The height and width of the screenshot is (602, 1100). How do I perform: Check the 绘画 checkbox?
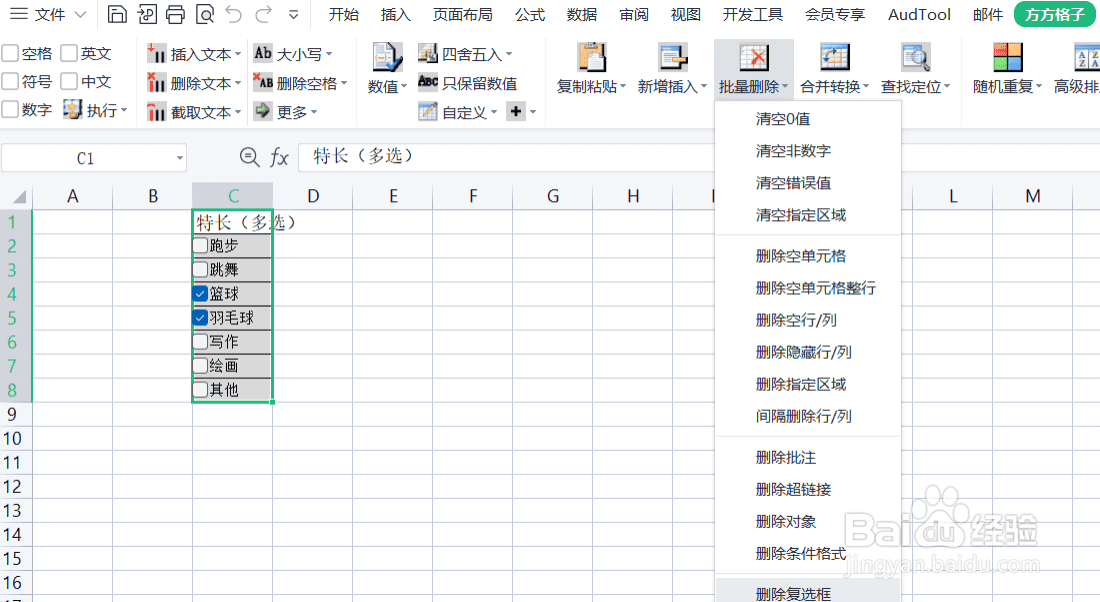click(x=201, y=366)
